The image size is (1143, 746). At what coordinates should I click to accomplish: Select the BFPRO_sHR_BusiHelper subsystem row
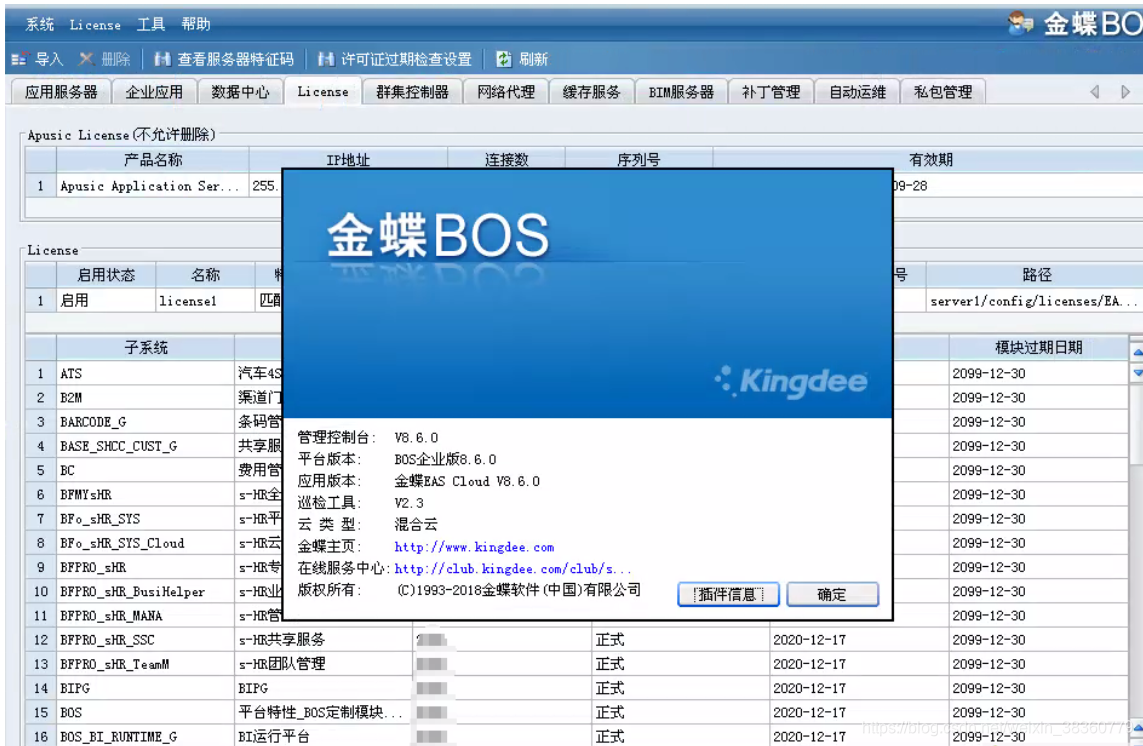tap(145, 591)
